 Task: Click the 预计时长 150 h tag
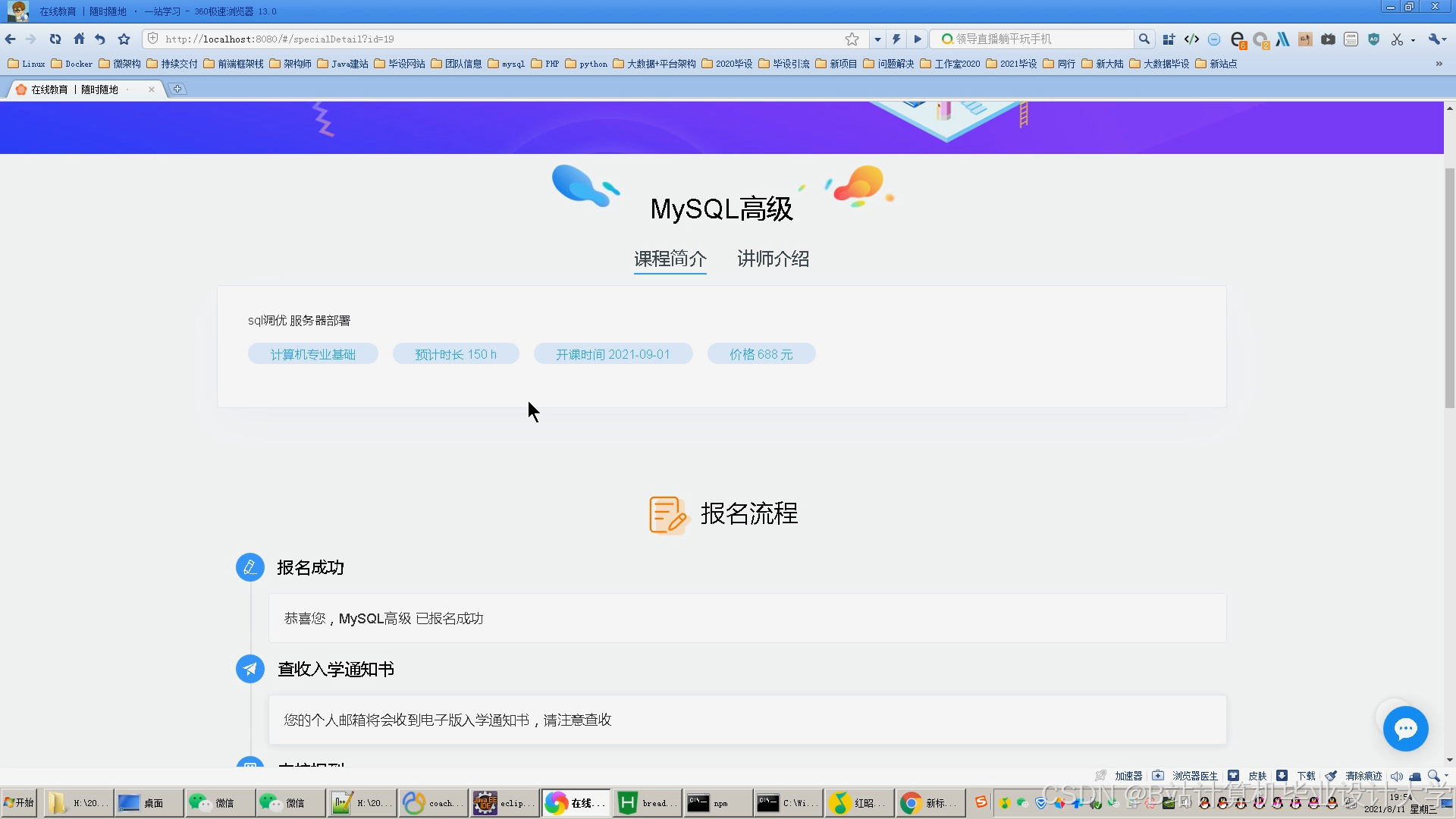point(456,354)
